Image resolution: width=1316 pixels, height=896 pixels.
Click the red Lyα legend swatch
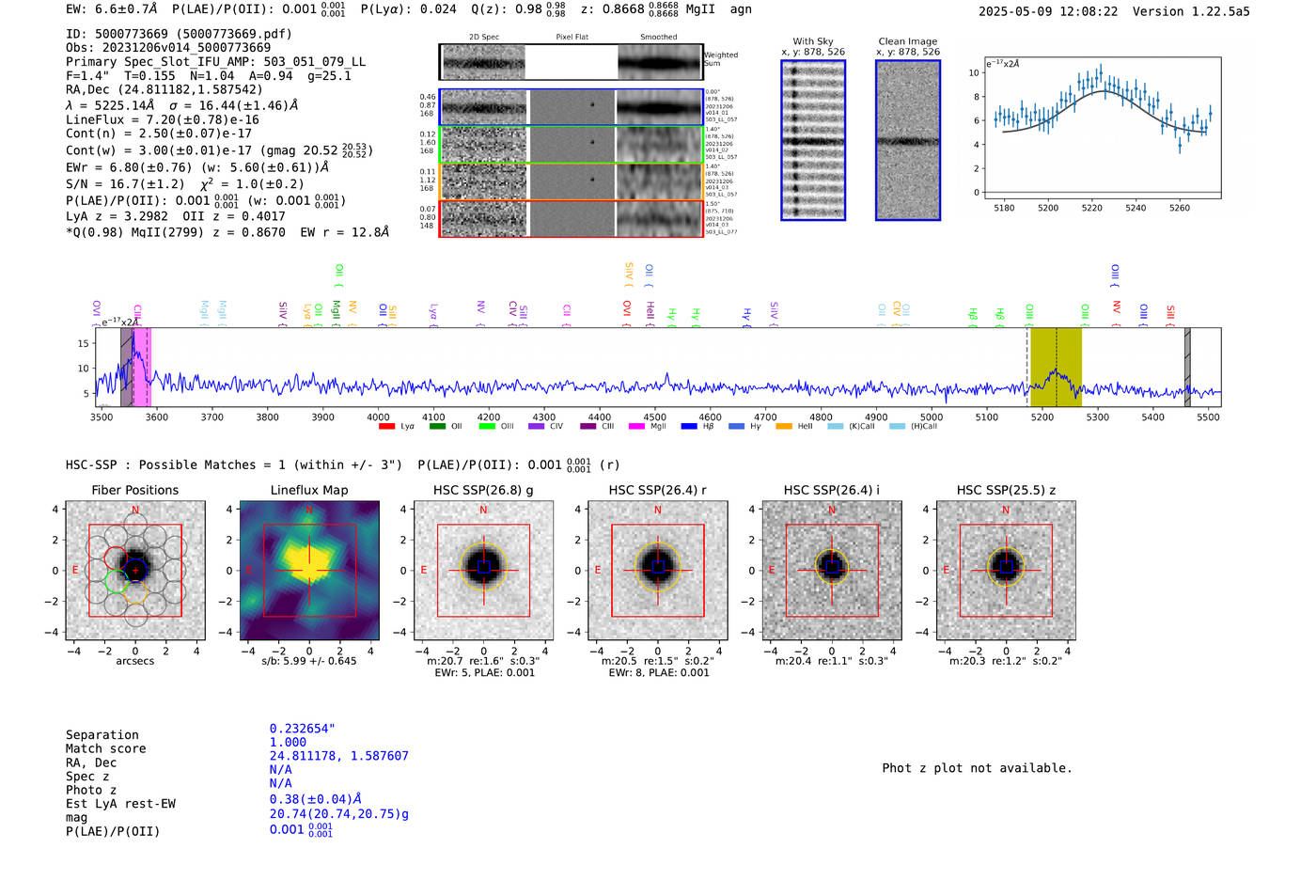(x=386, y=427)
